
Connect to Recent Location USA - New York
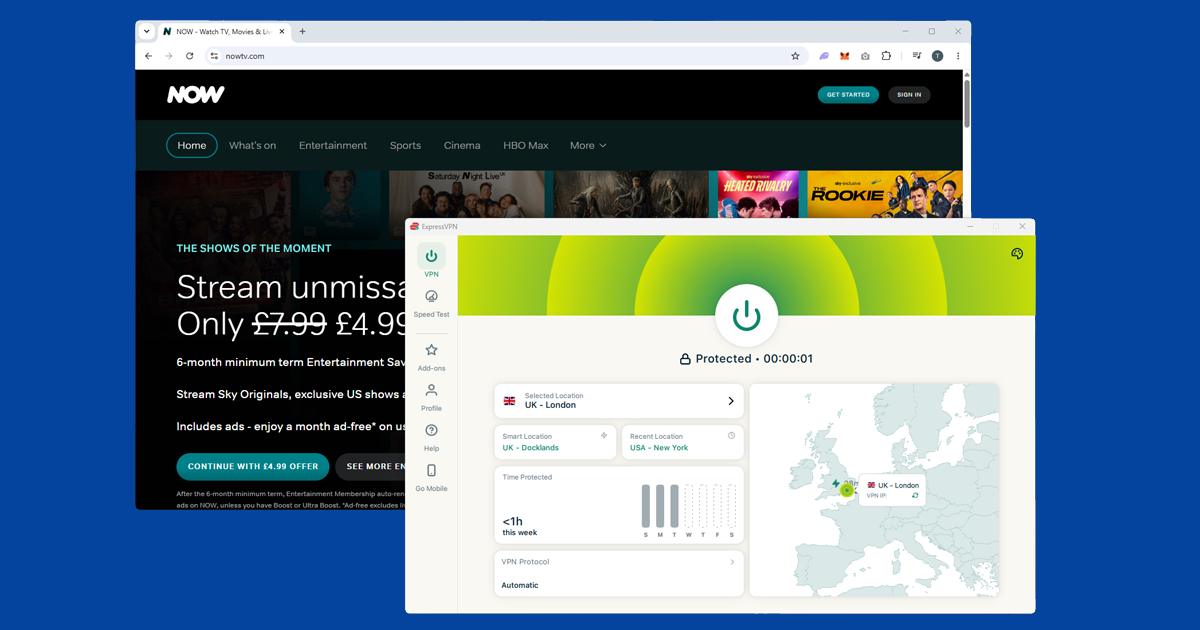point(683,442)
